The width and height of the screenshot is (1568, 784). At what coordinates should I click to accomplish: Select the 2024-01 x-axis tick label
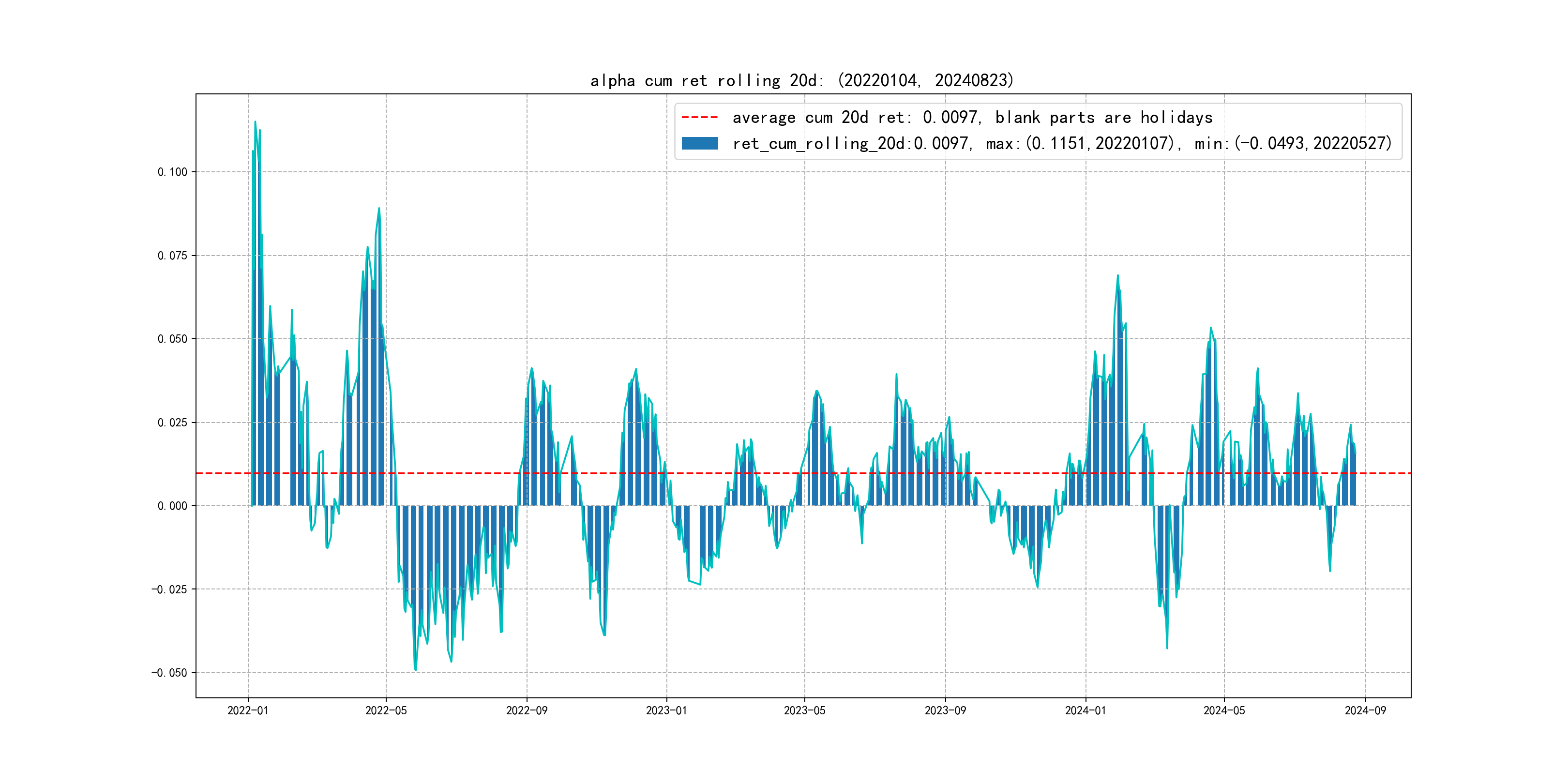[x=1086, y=710]
